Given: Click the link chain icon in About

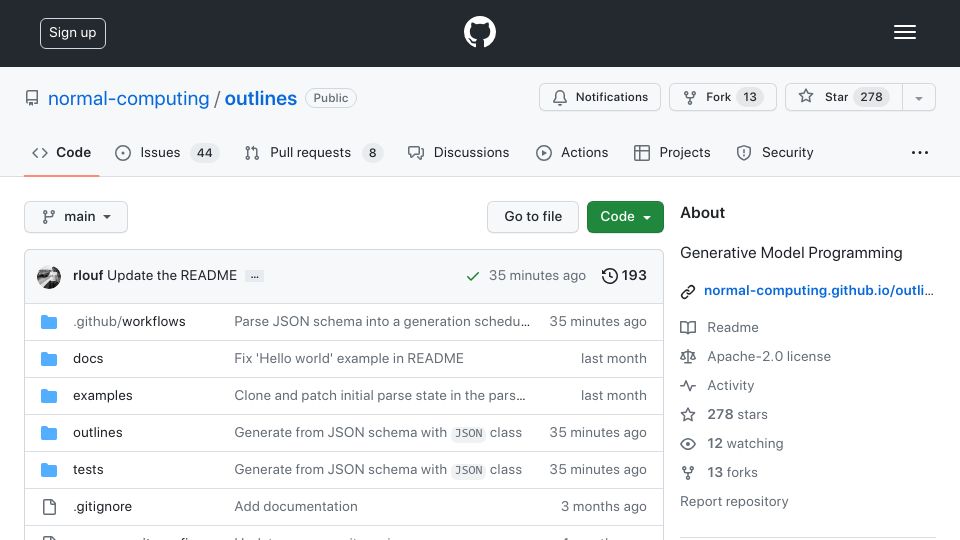Looking at the screenshot, I should pos(688,291).
